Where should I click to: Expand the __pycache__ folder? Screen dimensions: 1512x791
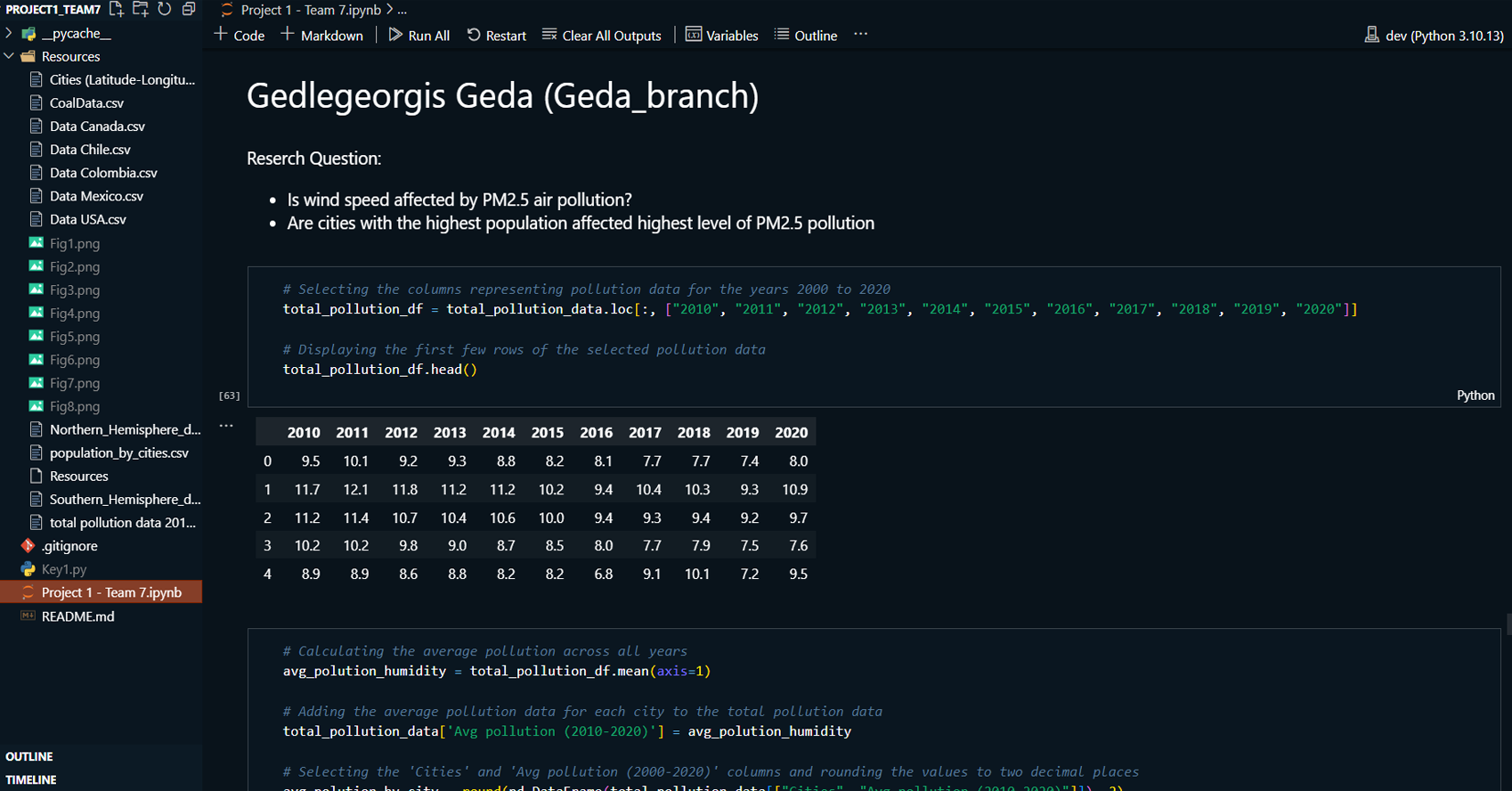coord(76,33)
